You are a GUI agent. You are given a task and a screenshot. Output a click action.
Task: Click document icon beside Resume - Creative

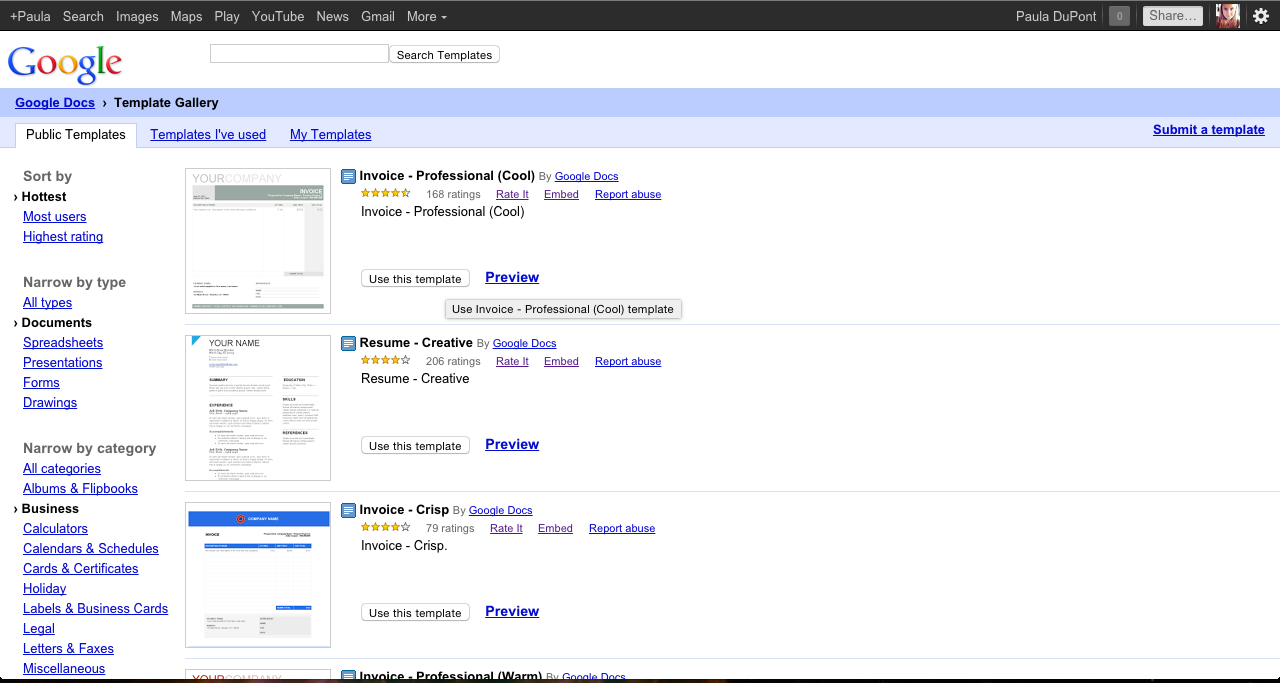(348, 343)
